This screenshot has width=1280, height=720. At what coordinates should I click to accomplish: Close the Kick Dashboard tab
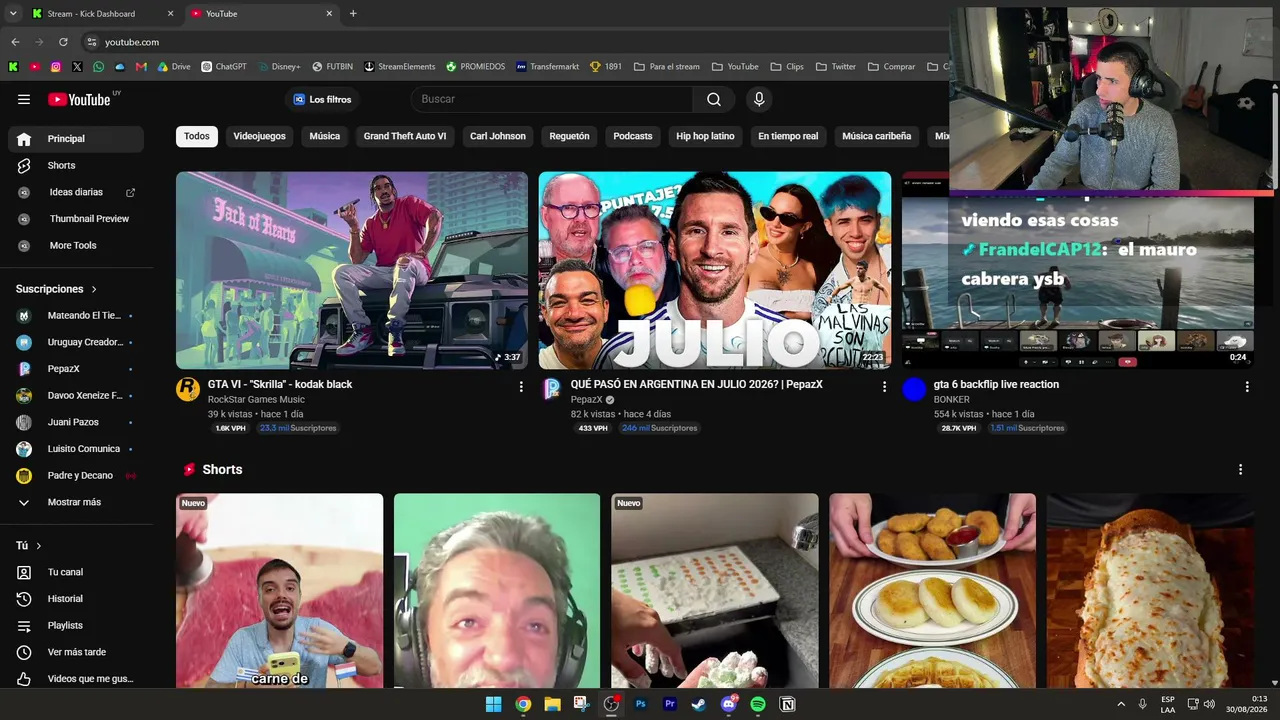click(170, 14)
